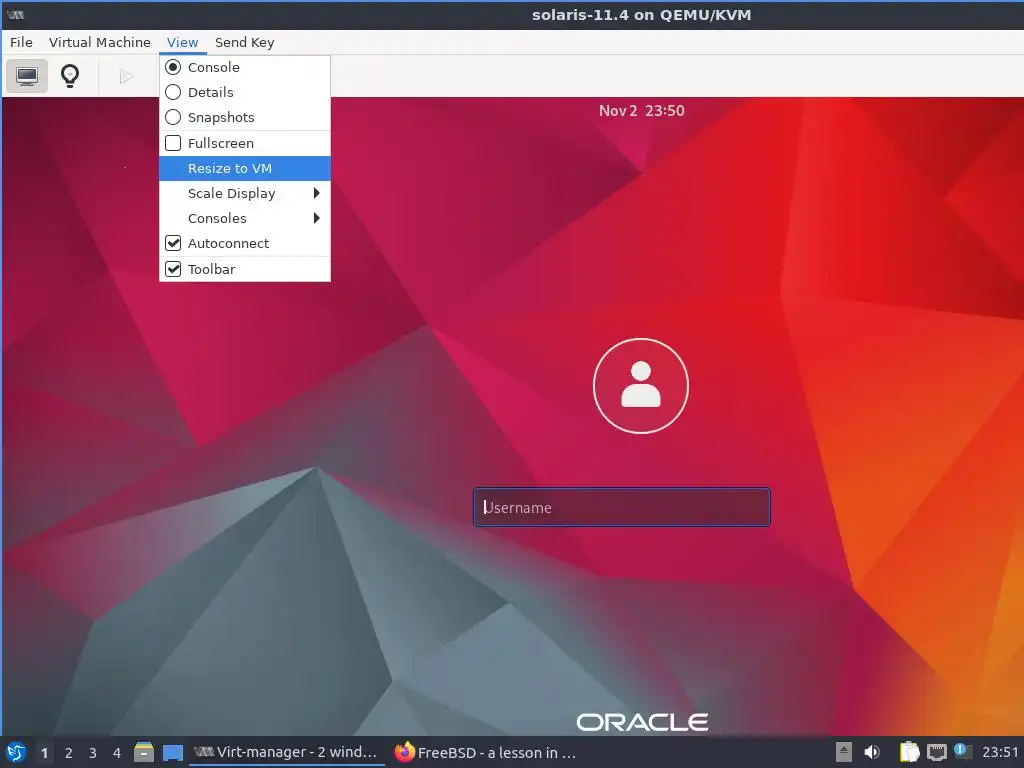Viewport: 1024px width, 768px height.
Task: Click the user avatar on Solaris login
Action: pos(641,385)
